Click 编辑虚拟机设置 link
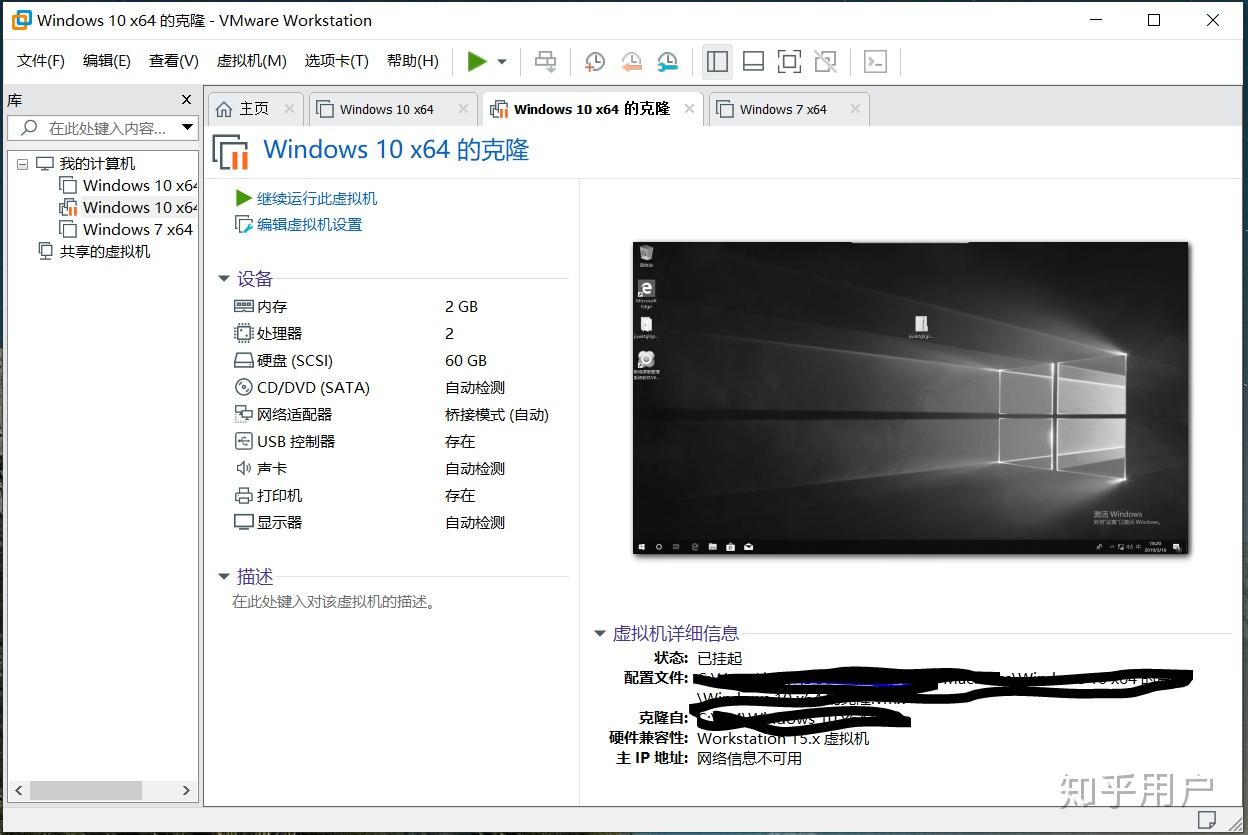The image size is (1248, 835). [x=309, y=224]
